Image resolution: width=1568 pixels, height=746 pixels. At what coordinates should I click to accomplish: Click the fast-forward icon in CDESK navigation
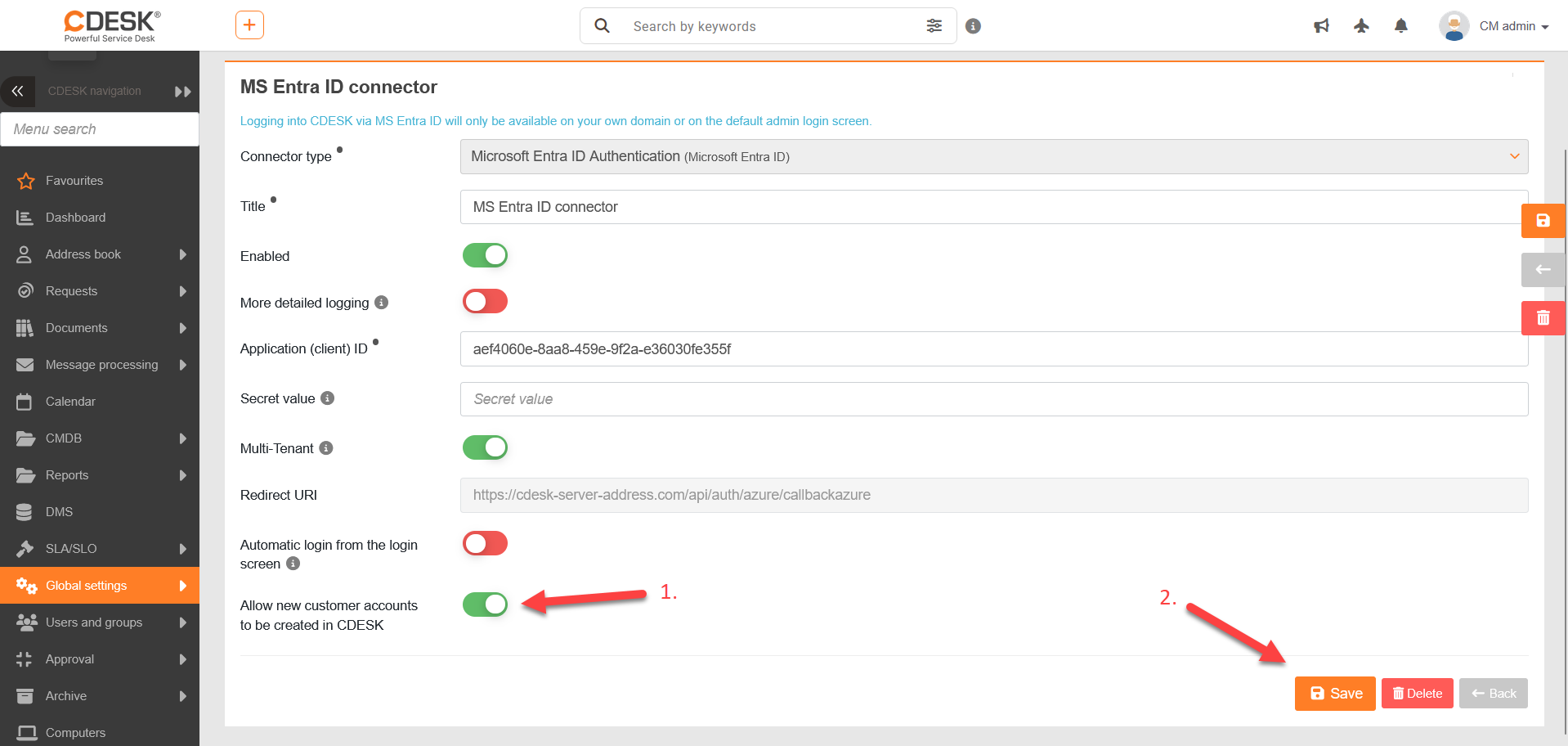[x=183, y=92]
